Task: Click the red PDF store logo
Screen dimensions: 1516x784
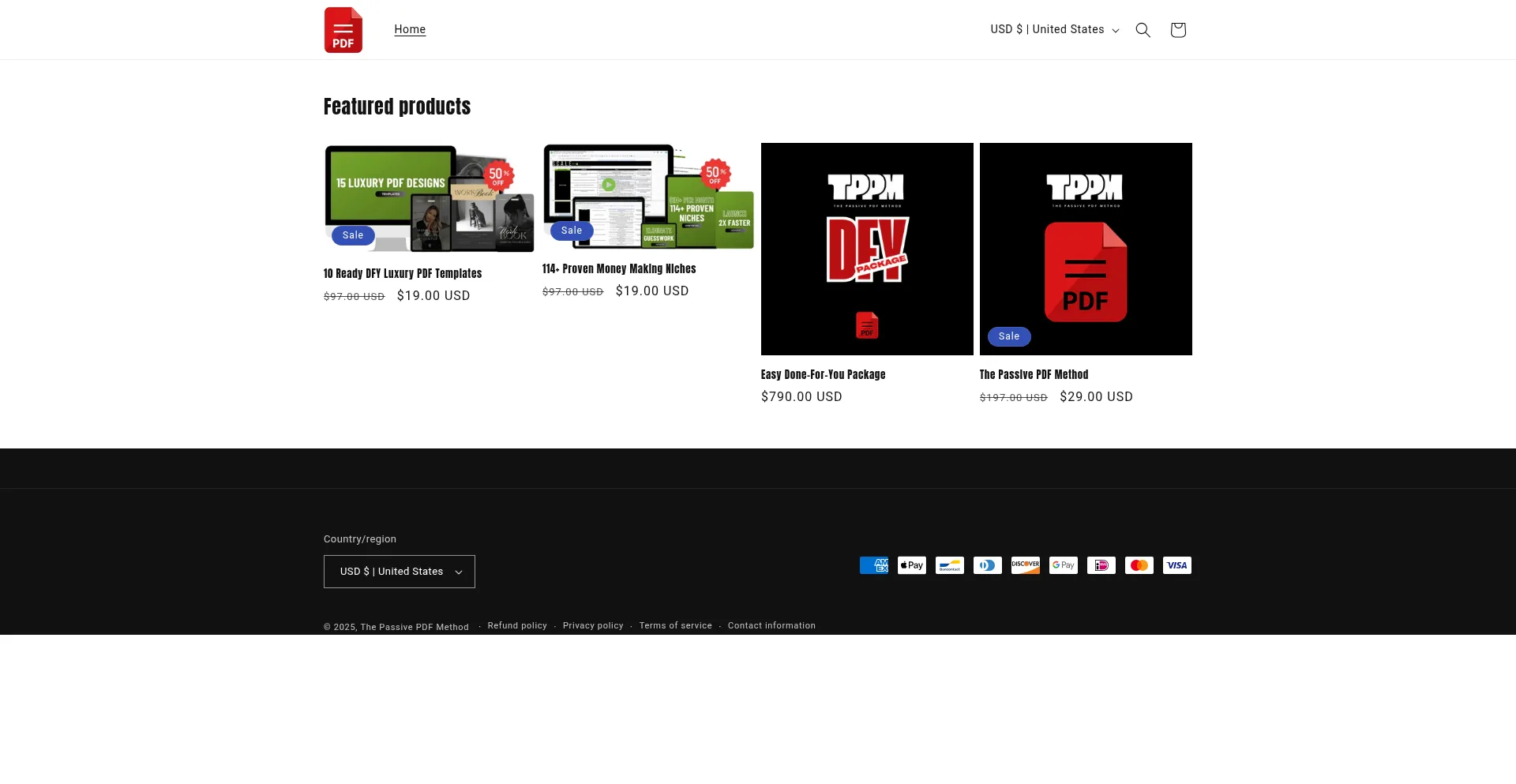Action: tap(343, 30)
